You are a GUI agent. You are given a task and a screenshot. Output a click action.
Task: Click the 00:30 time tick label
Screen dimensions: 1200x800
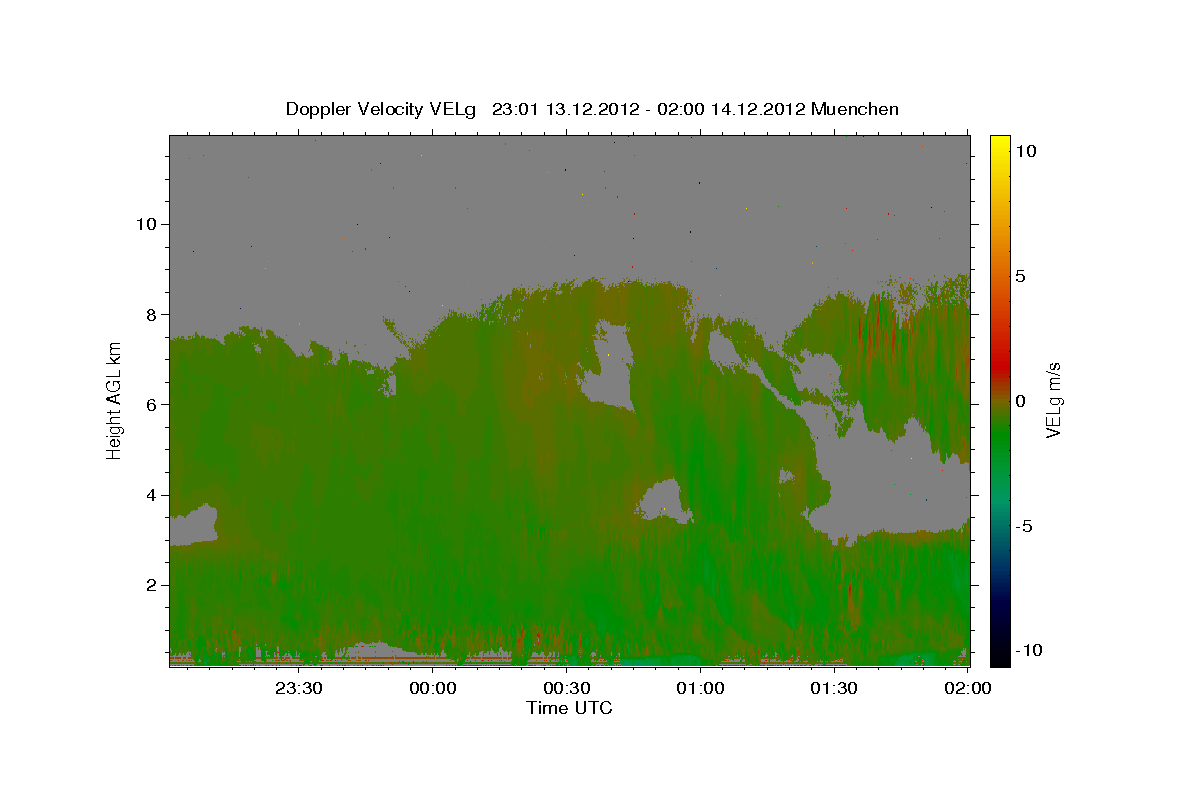click(x=566, y=688)
